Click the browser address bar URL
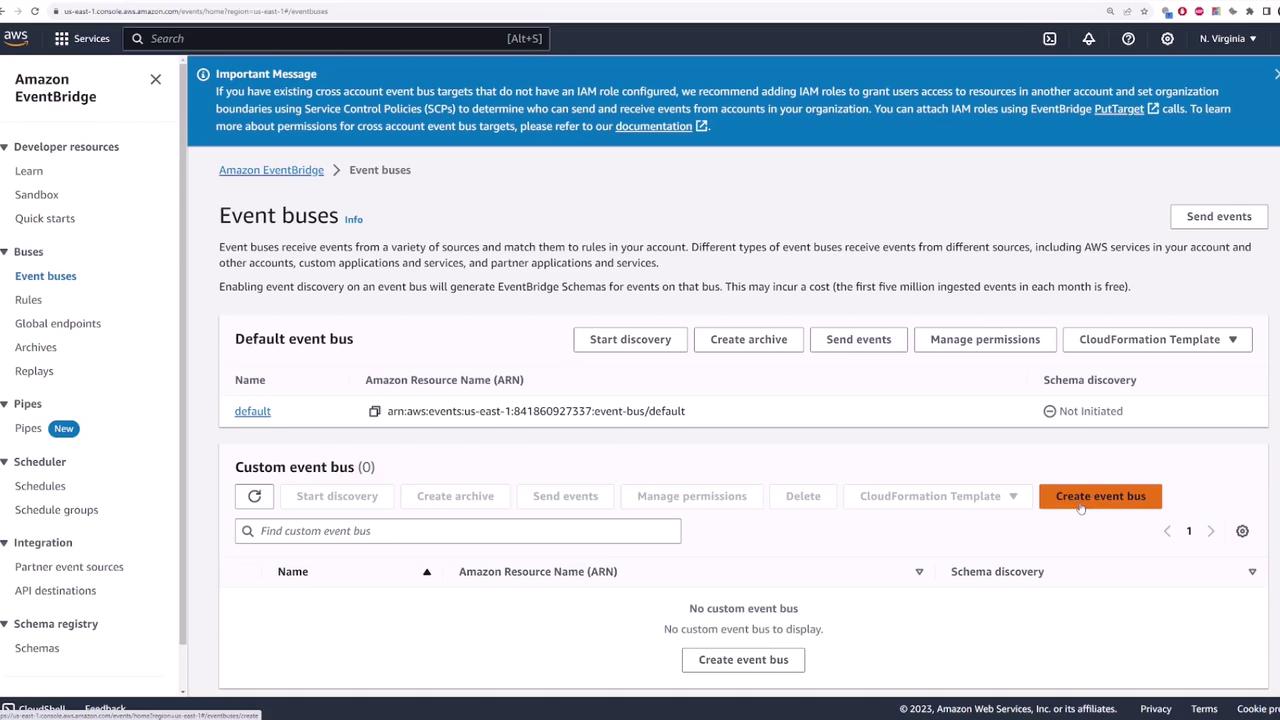This screenshot has height=720, width=1280. click(x=196, y=11)
